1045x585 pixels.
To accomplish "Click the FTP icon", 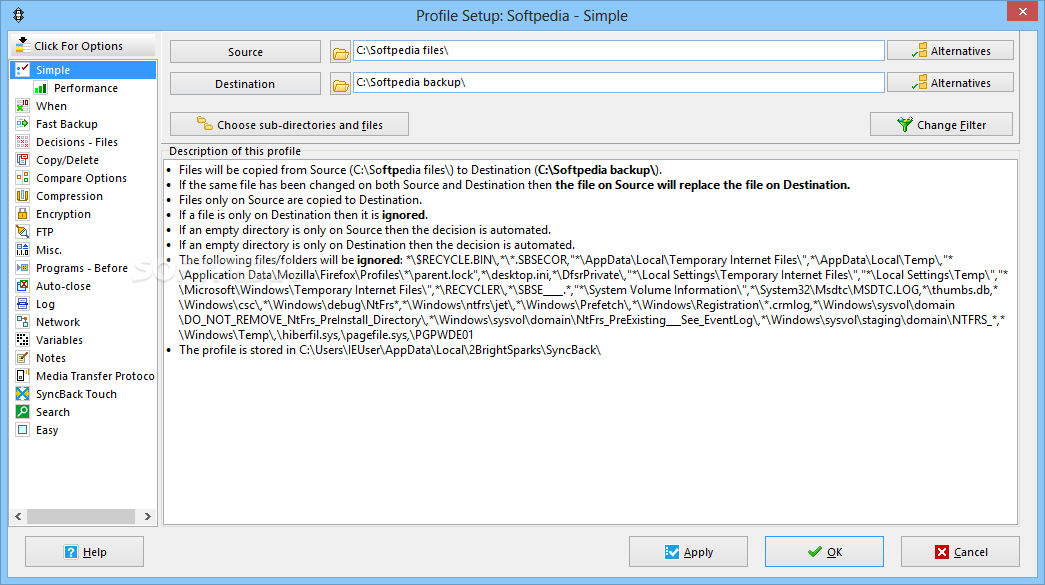I will pos(23,231).
